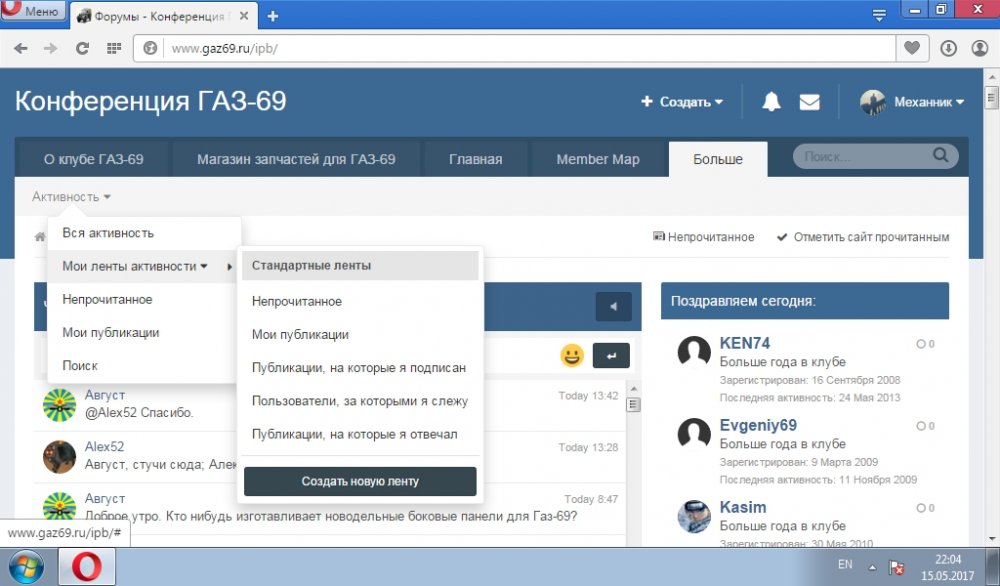Switch to the Member Map tab
This screenshot has width=1000, height=586.
(597, 159)
